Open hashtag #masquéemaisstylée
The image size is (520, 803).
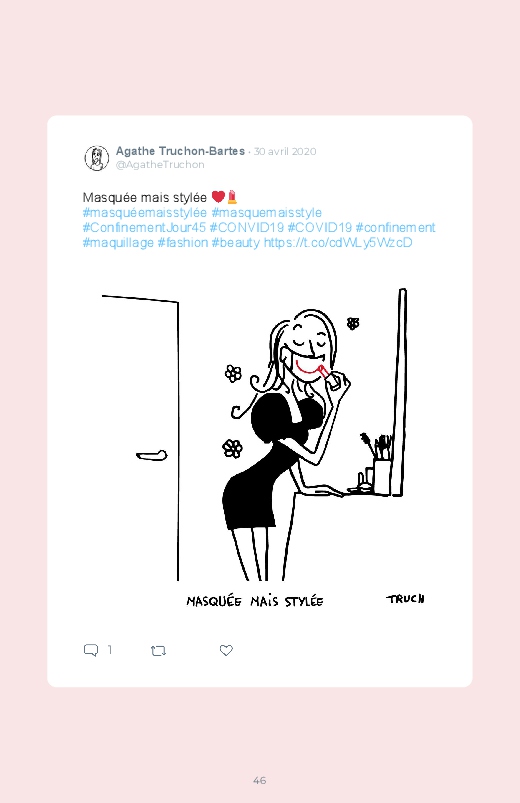[144, 213]
